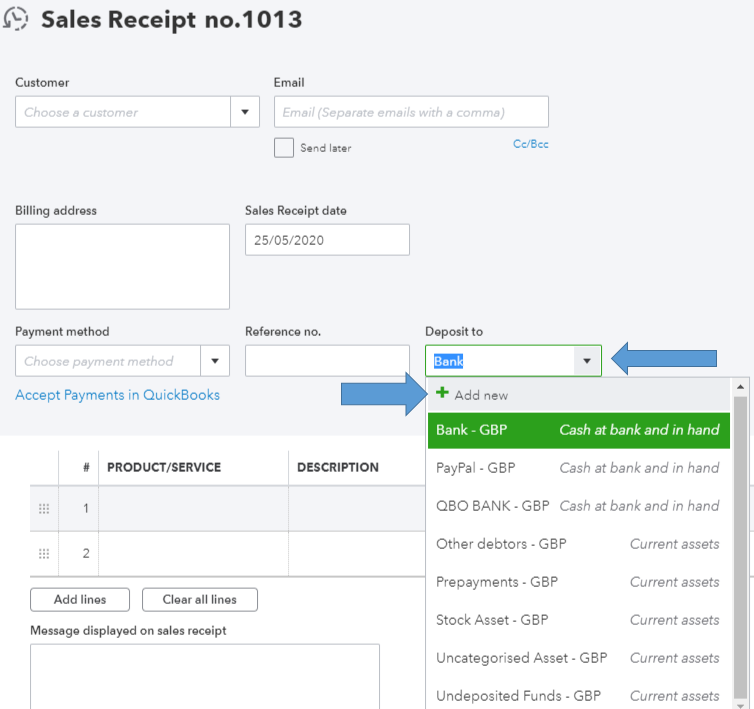Image resolution: width=754 pixels, height=709 pixels.
Task: Open the Payment method dropdown arrow
Action: 215,361
